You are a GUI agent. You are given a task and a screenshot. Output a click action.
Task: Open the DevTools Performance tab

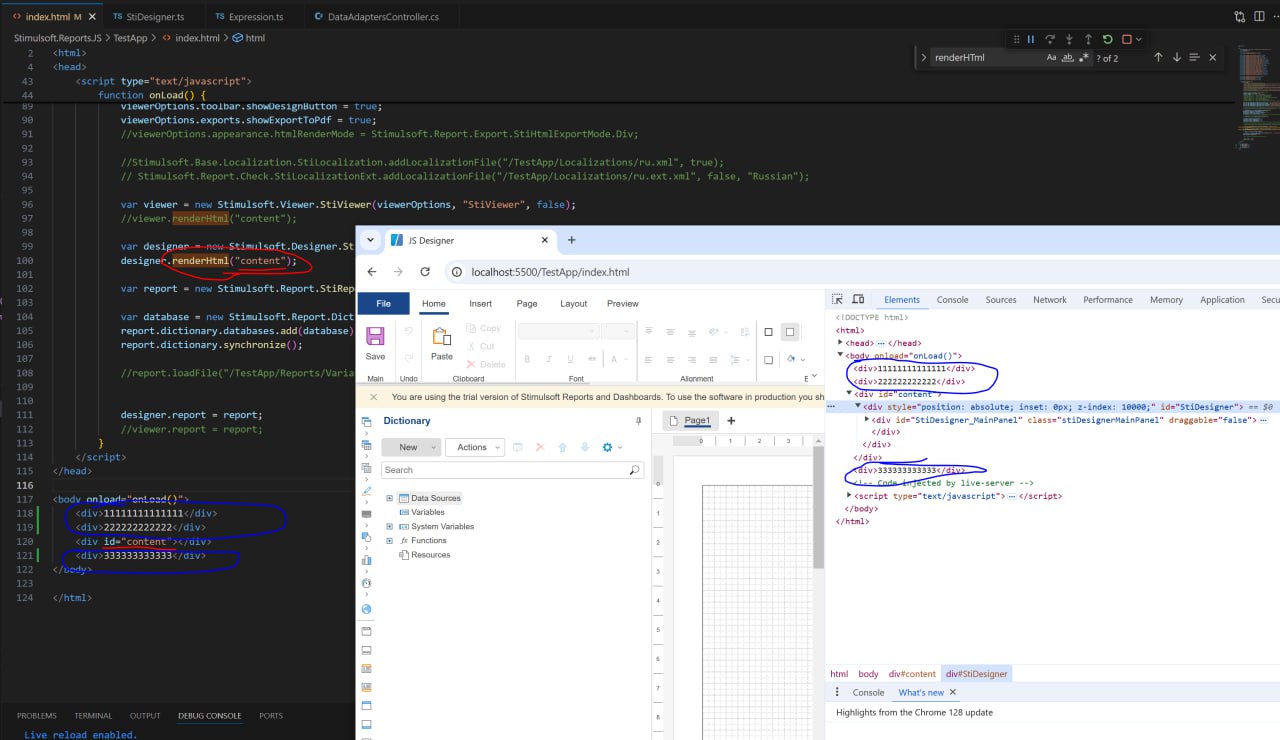(1108, 300)
